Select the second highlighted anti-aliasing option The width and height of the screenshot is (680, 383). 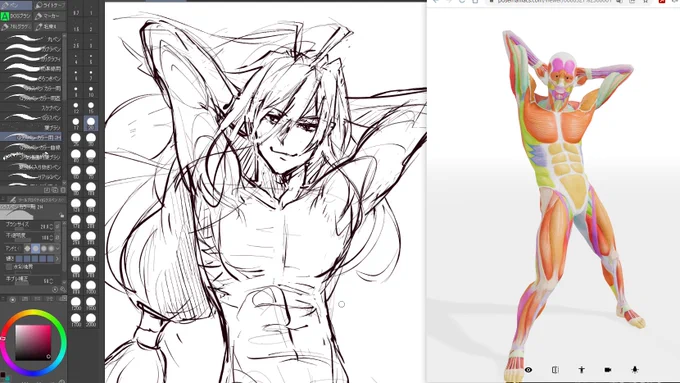coord(36,248)
